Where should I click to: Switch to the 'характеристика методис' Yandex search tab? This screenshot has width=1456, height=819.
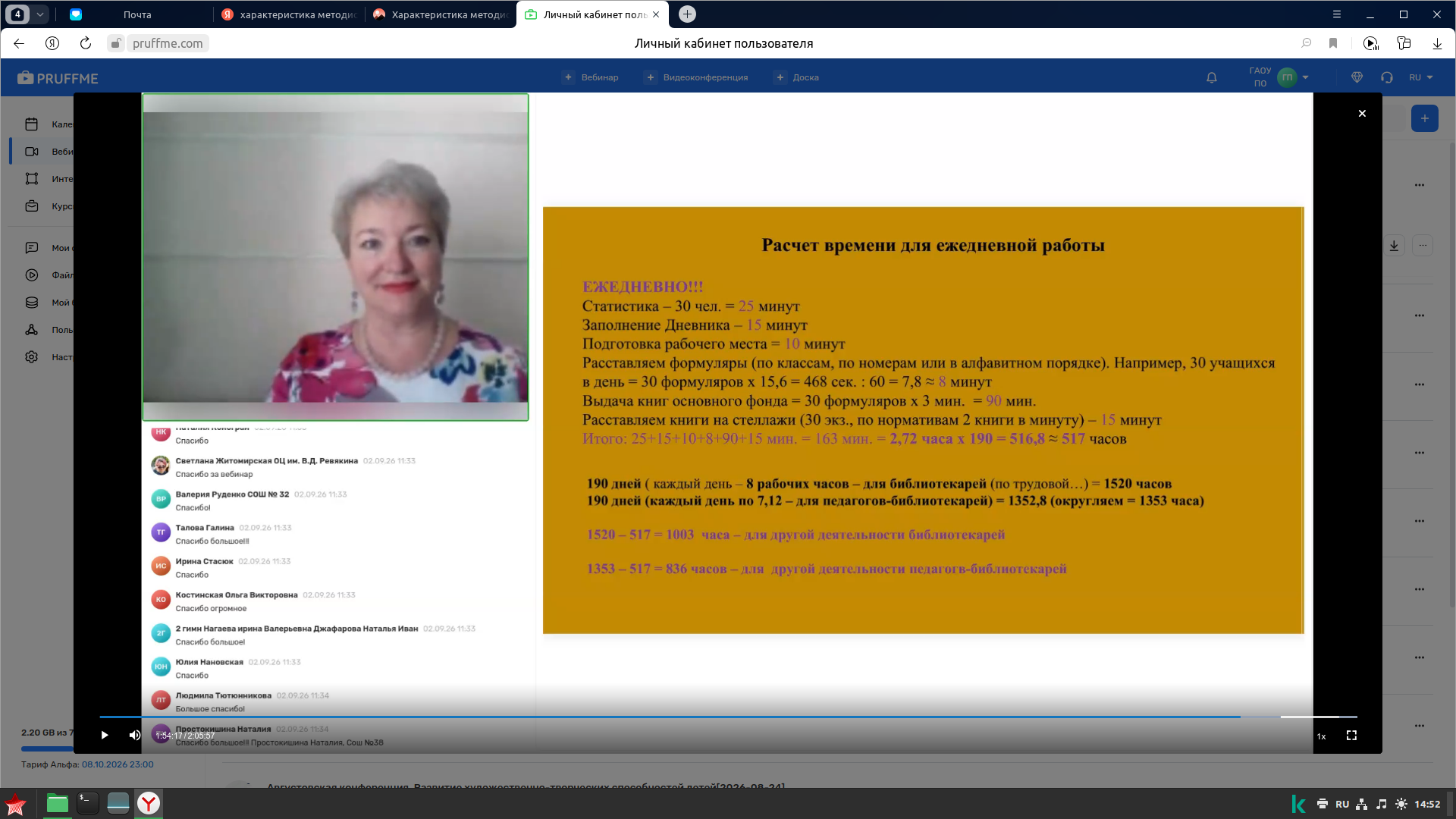click(290, 14)
